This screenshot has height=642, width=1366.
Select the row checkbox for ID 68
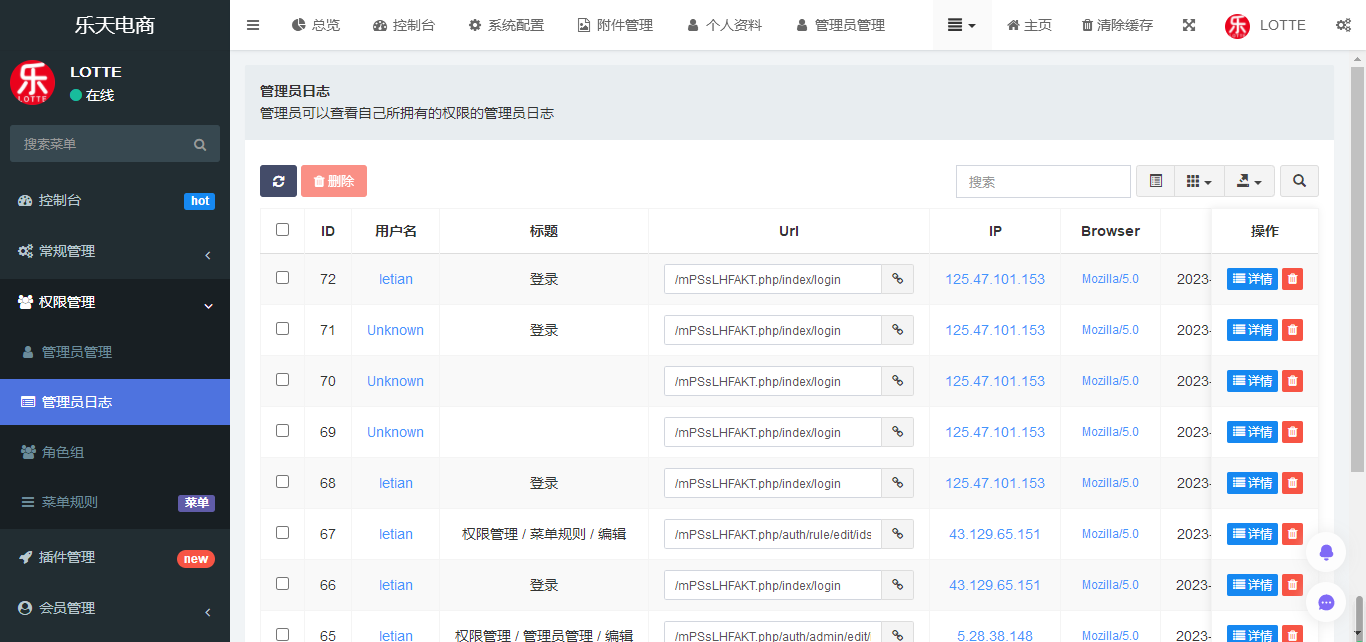[282, 482]
